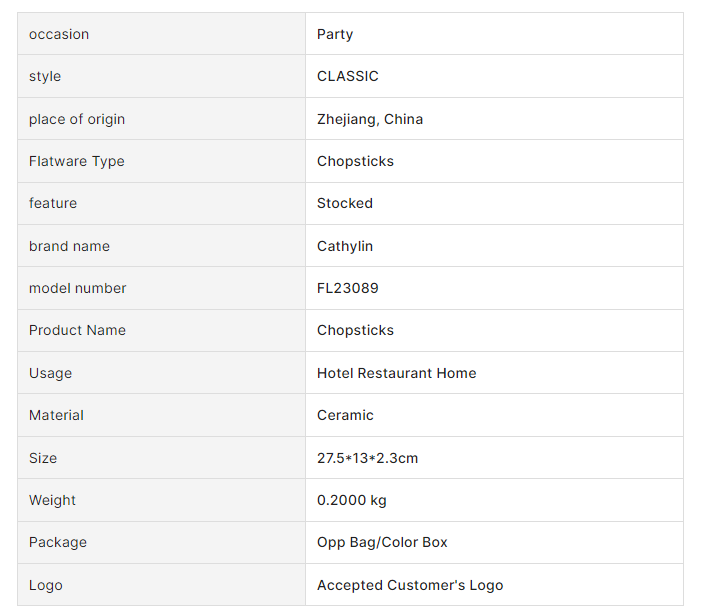Click the model number 'FL23089'

348,288
